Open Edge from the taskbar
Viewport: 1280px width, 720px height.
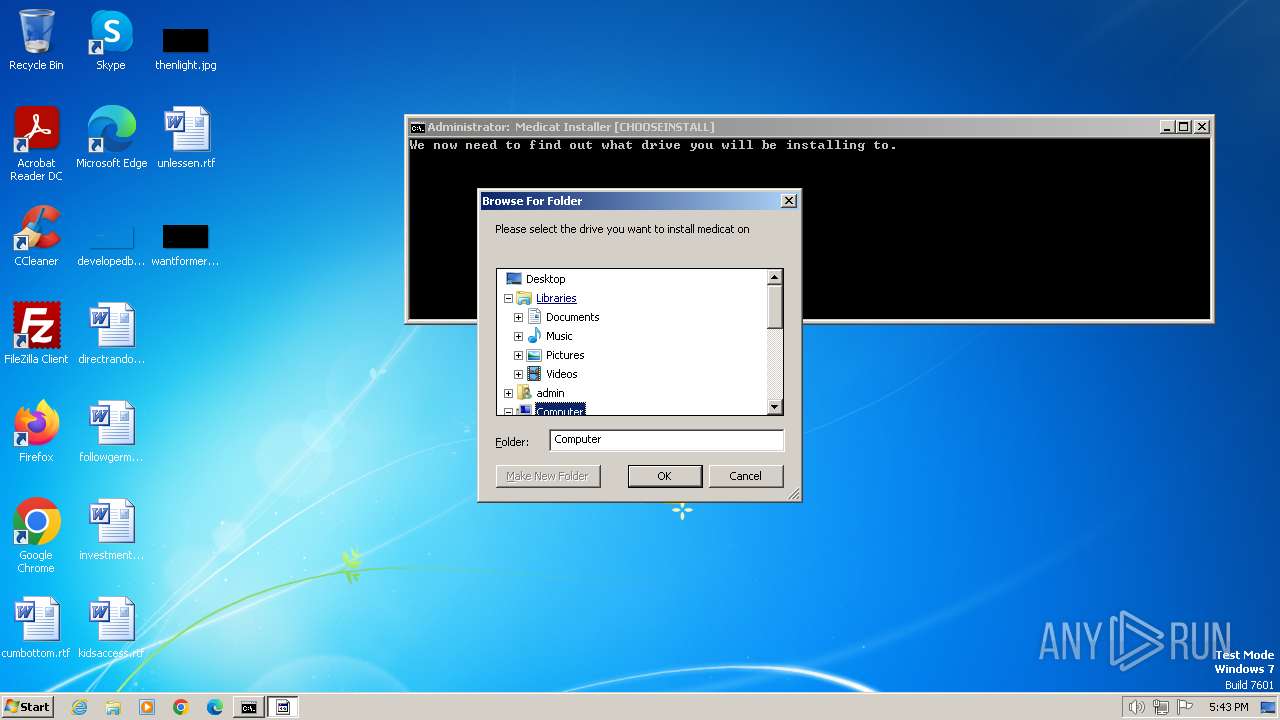tap(215, 707)
